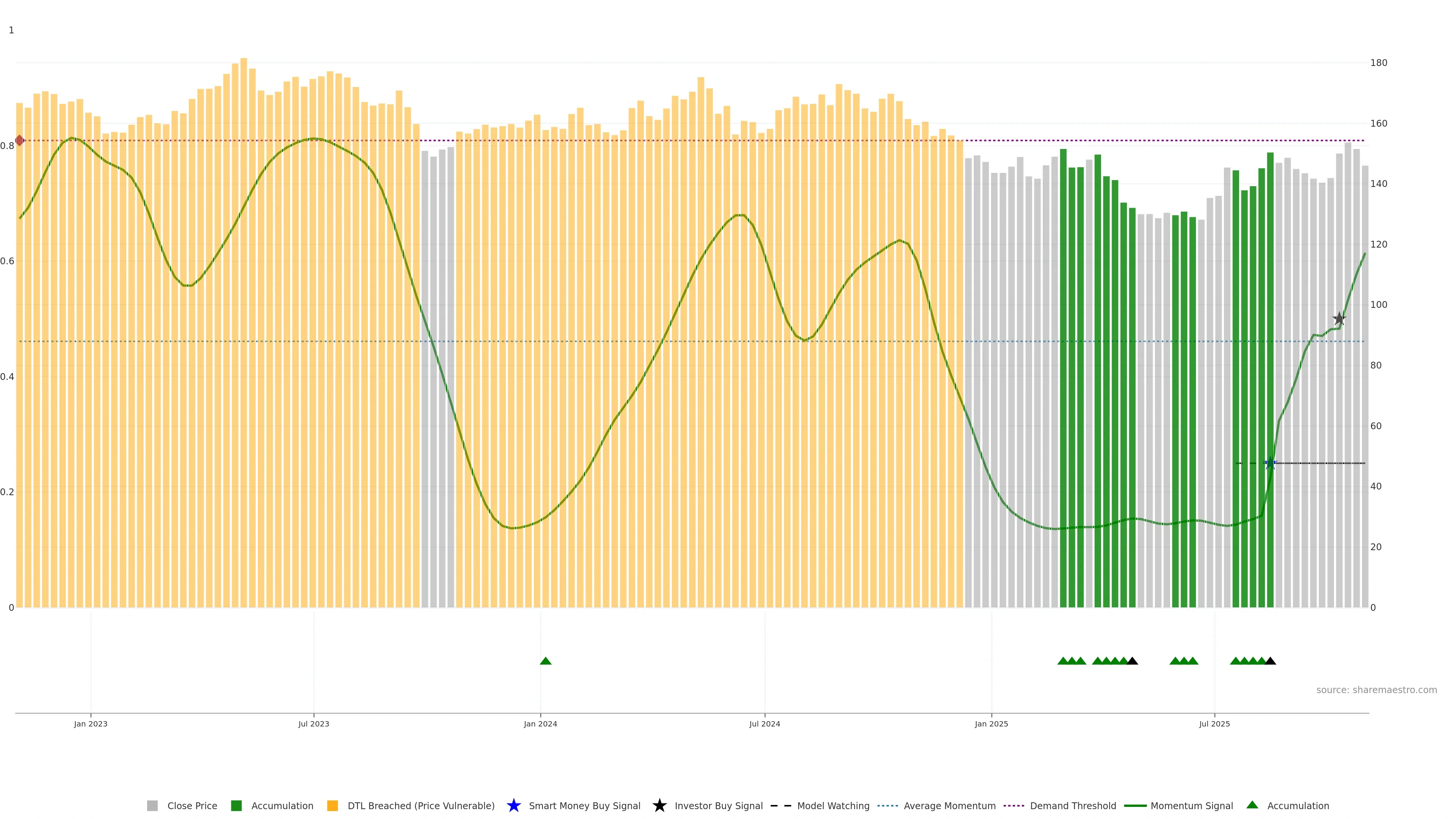Click the green Accumulation triangle legend icon
Viewport: 1456px width, 819px height.
pyautogui.click(x=1252, y=805)
